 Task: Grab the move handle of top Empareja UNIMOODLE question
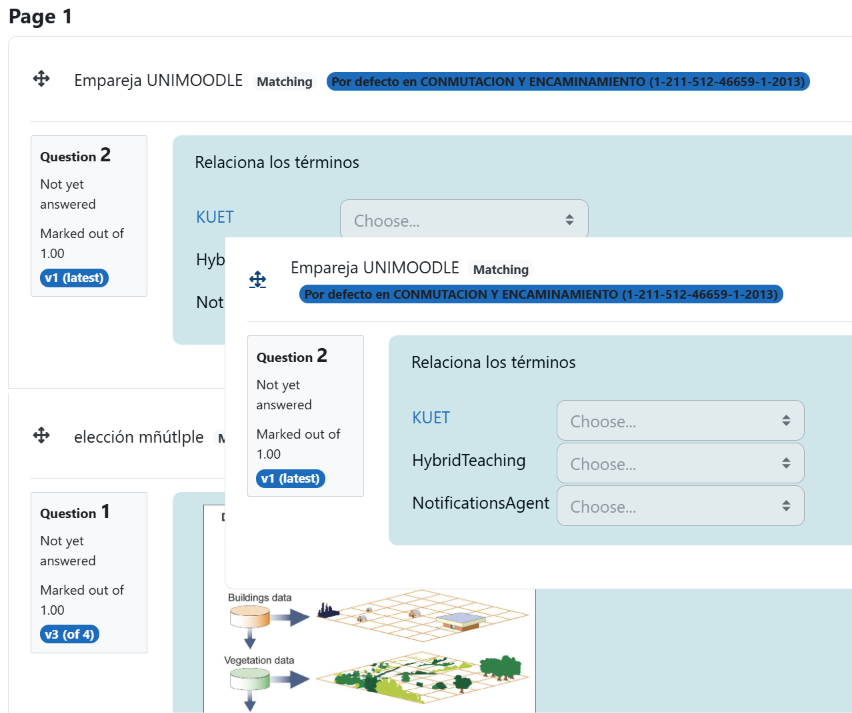(x=41, y=79)
